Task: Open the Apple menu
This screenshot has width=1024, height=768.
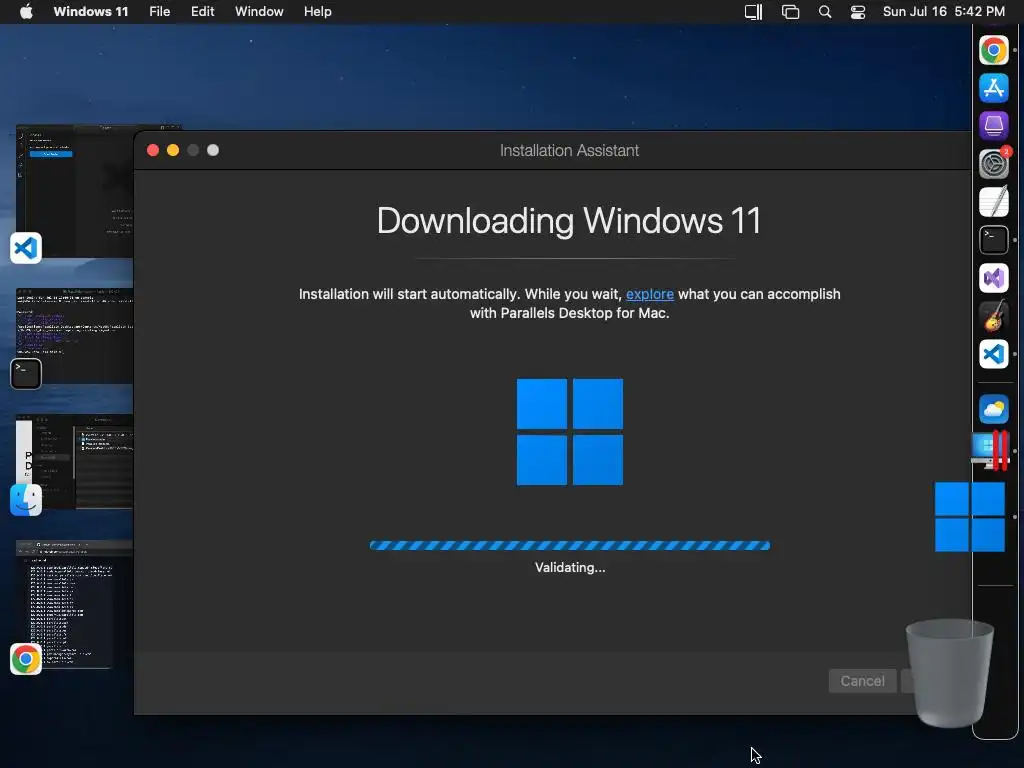Action: [26, 12]
